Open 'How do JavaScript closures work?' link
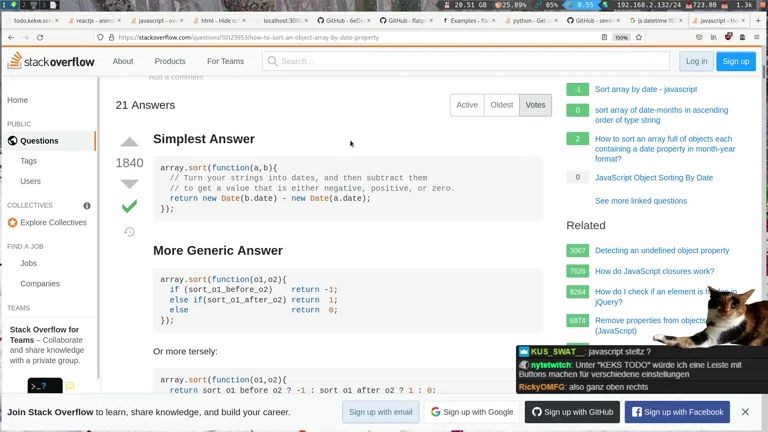768x432 pixels. (x=654, y=271)
